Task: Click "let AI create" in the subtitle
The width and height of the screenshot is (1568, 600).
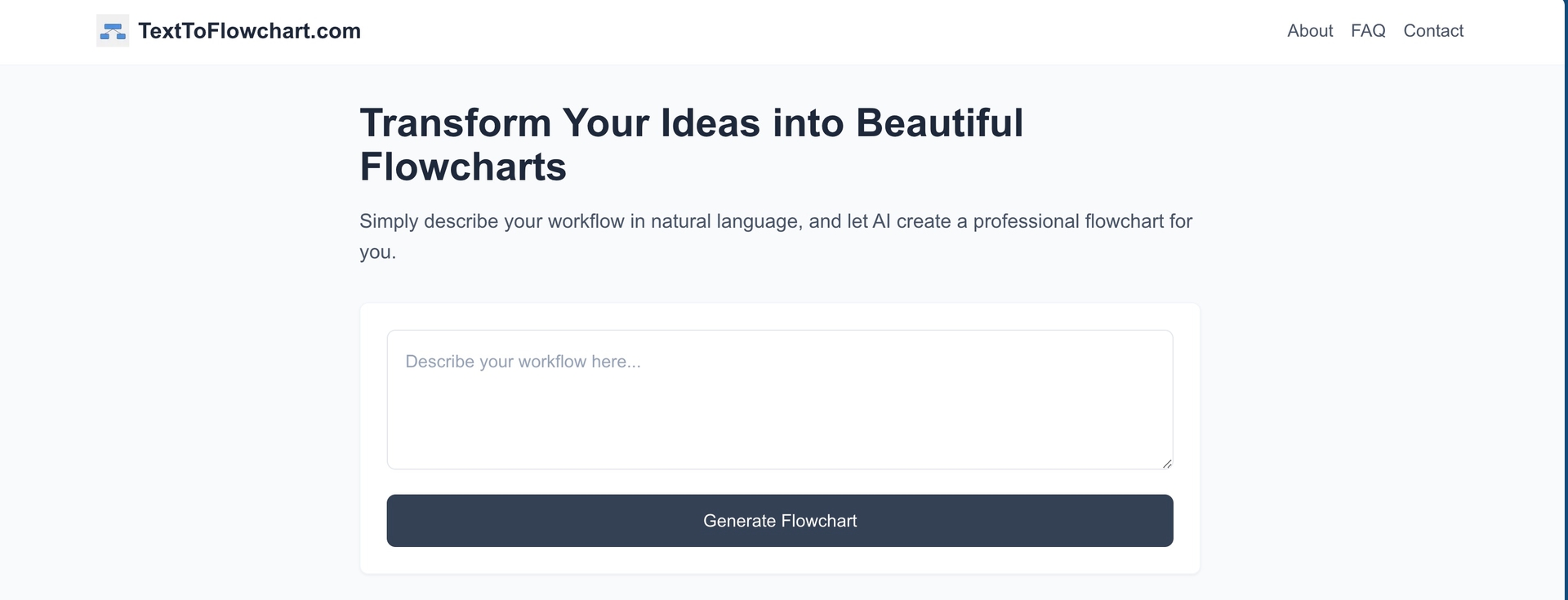Action: pyautogui.click(x=898, y=221)
